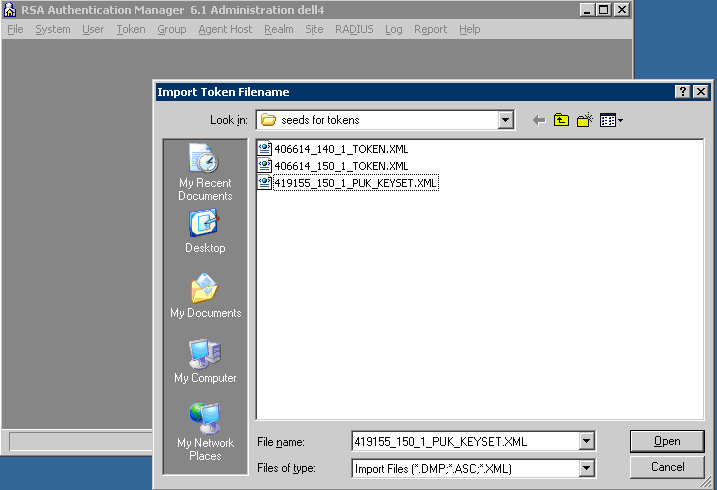Open My Documents in places bar

pyautogui.click(x=205, y=296)
